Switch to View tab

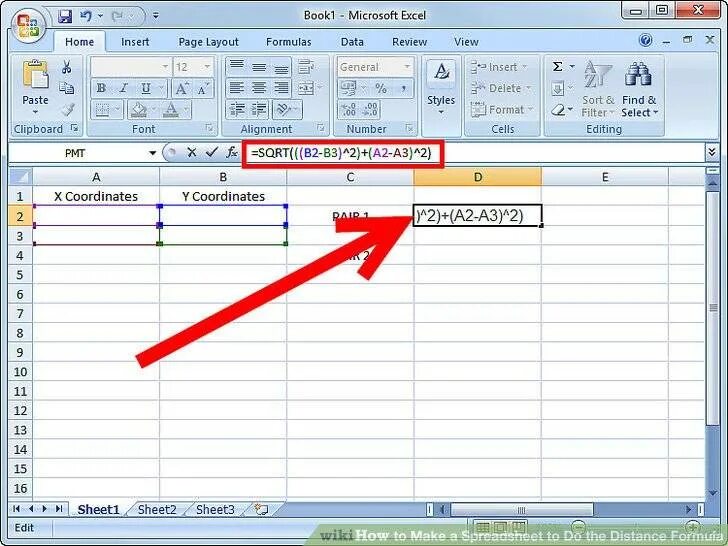[x=466, y=42]
